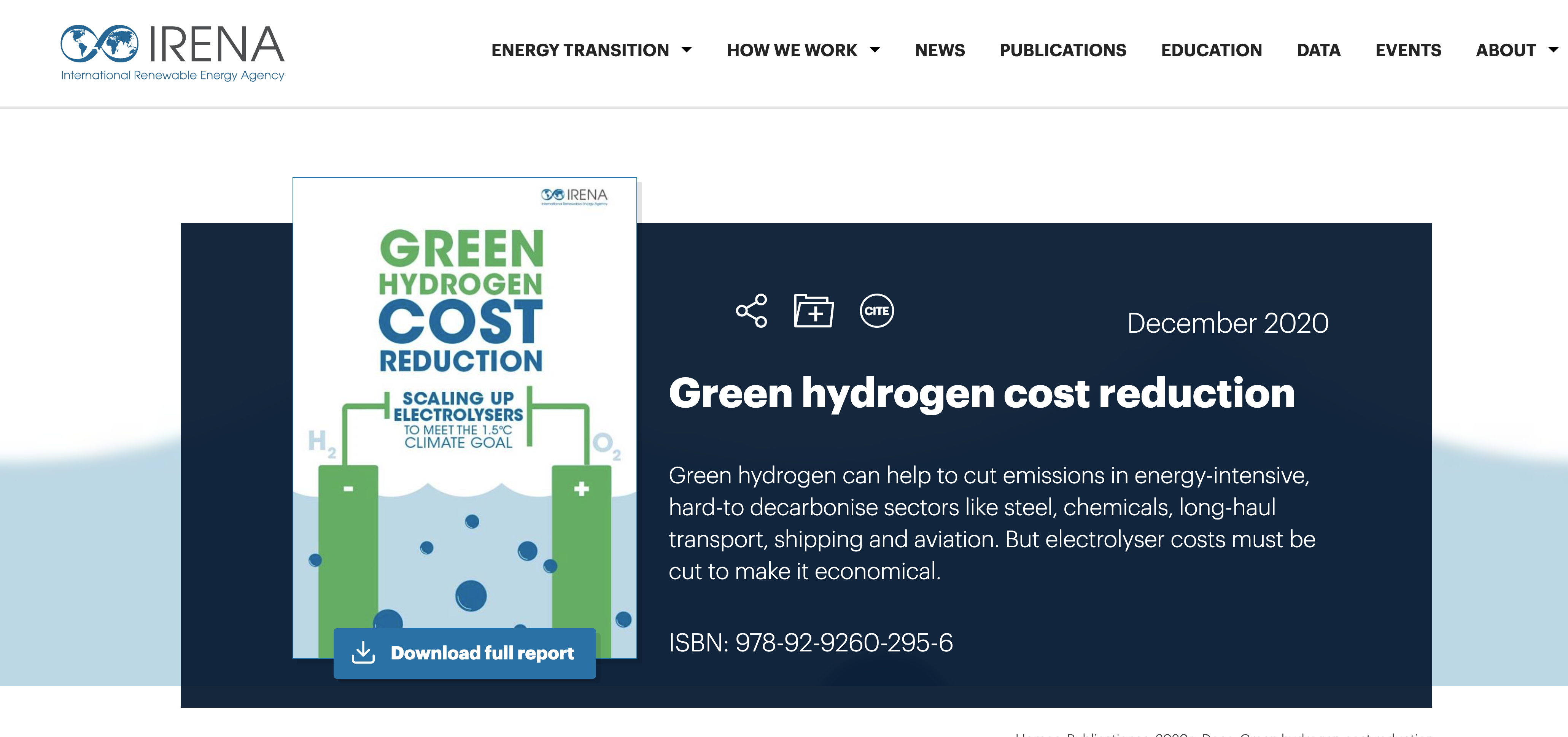Image resolution: width=1568 pixels, height=737 pixels.
Task: Open the Data section
Action: pos(1318,50)
